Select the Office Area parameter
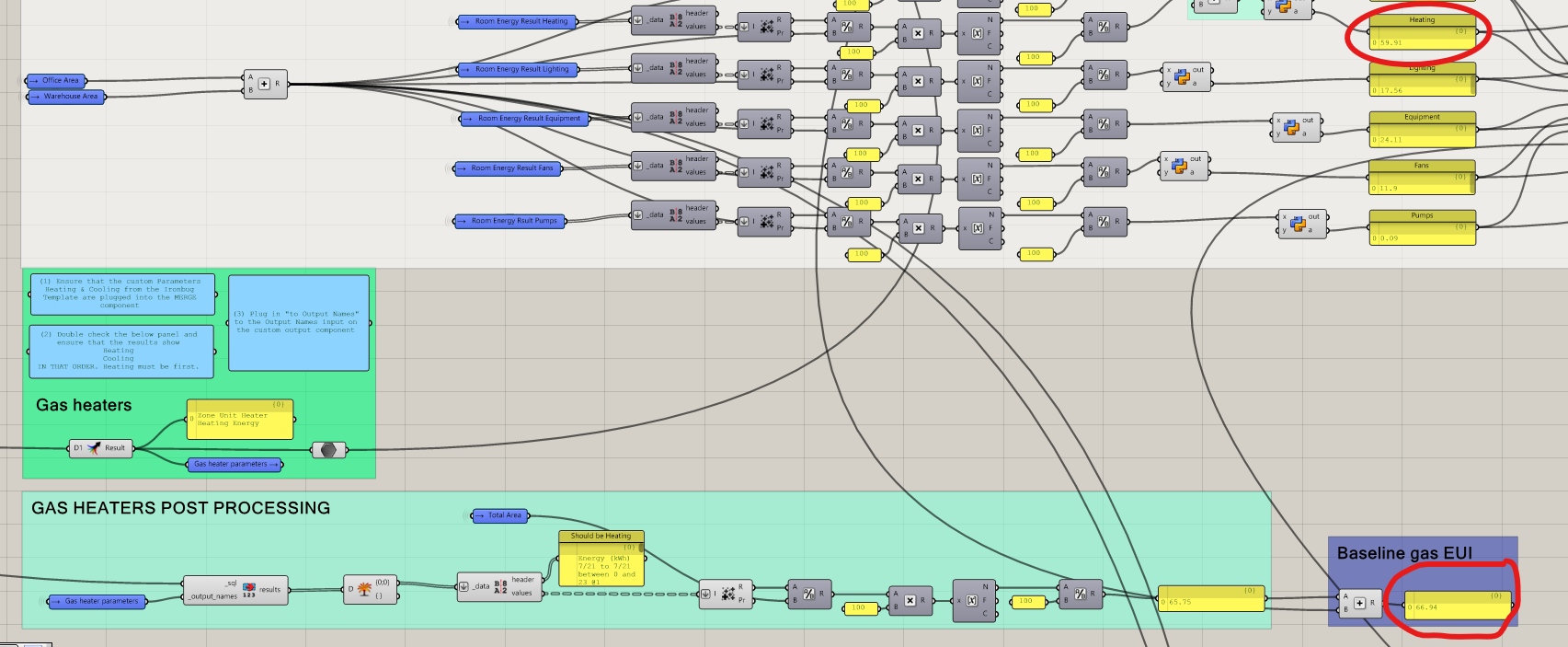This screenshot has width=1568, height=647. tap(55, 80)
